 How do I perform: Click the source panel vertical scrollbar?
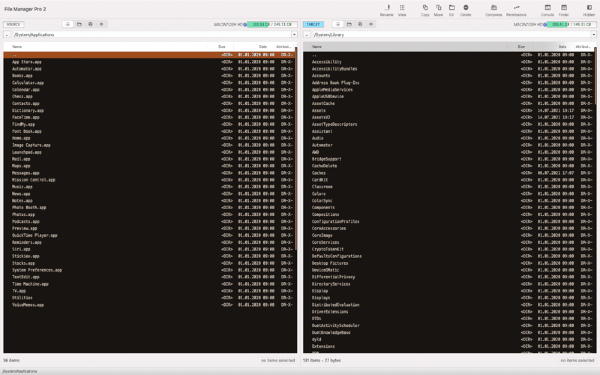(296, 148)
